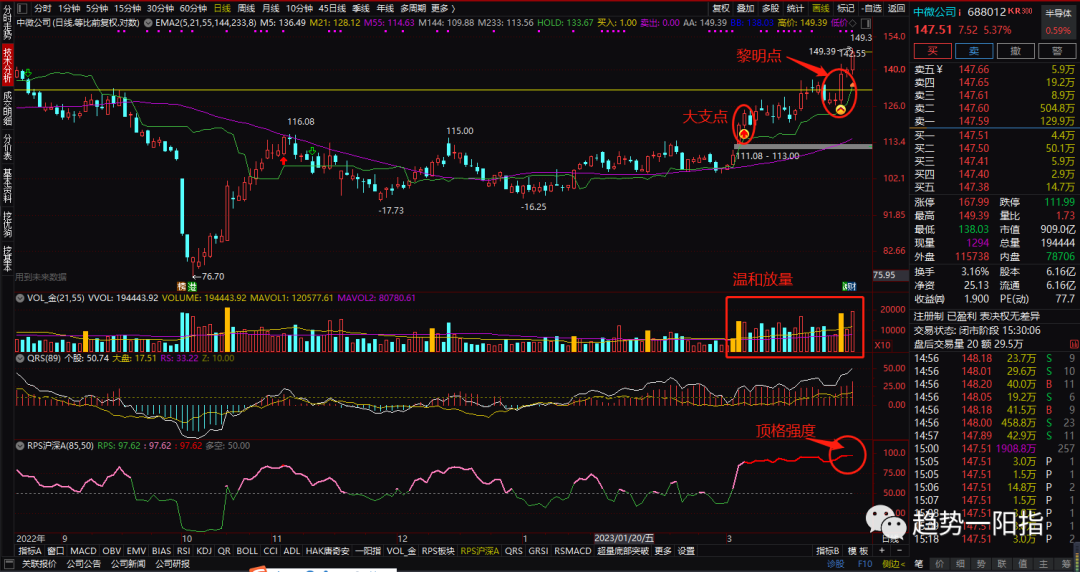The height and width of the screenshot is (572, 1080).
Task: Apply the RSI indicator
Action: [183, 551]
